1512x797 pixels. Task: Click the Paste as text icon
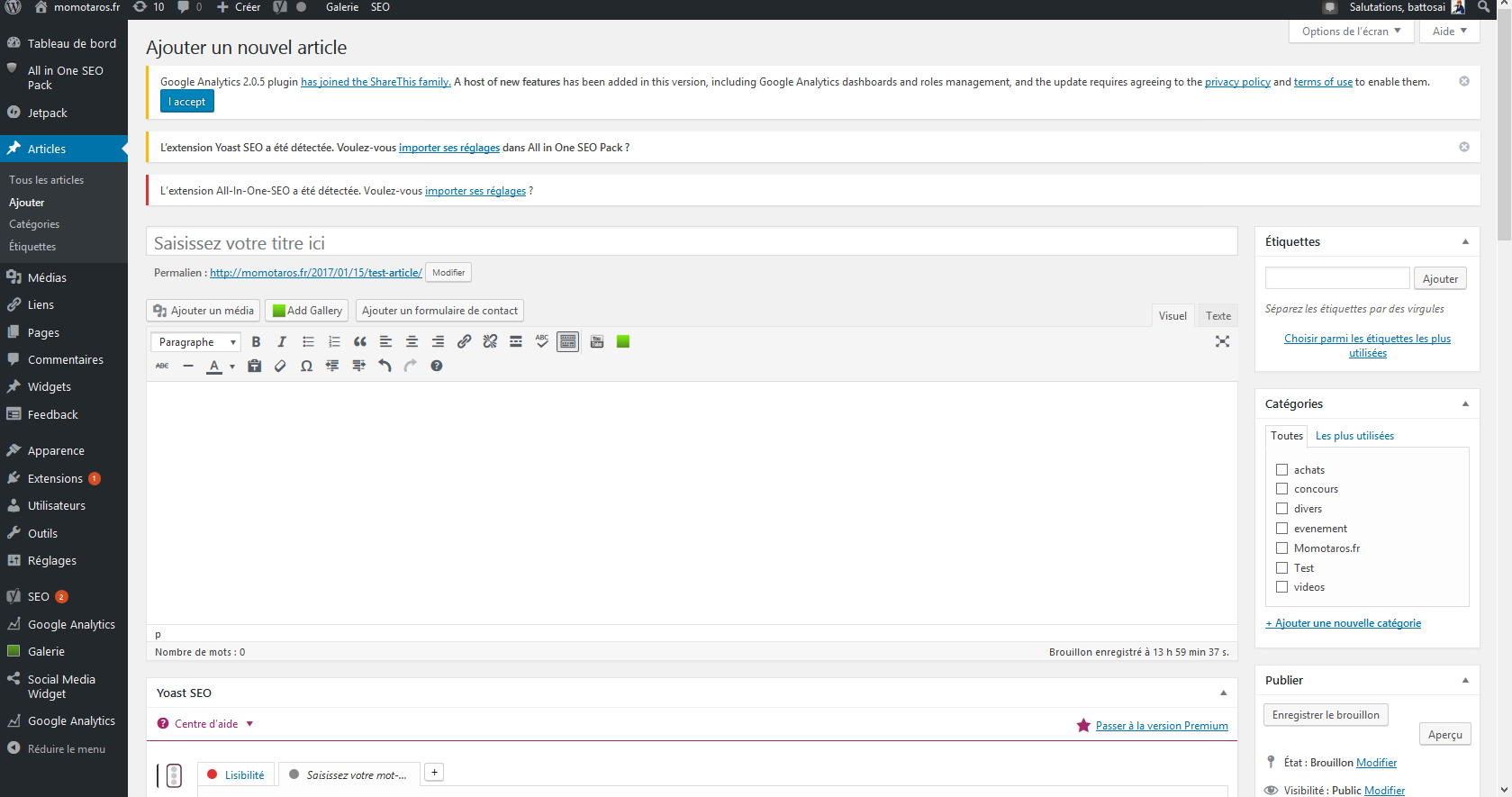tap(255, 367)
